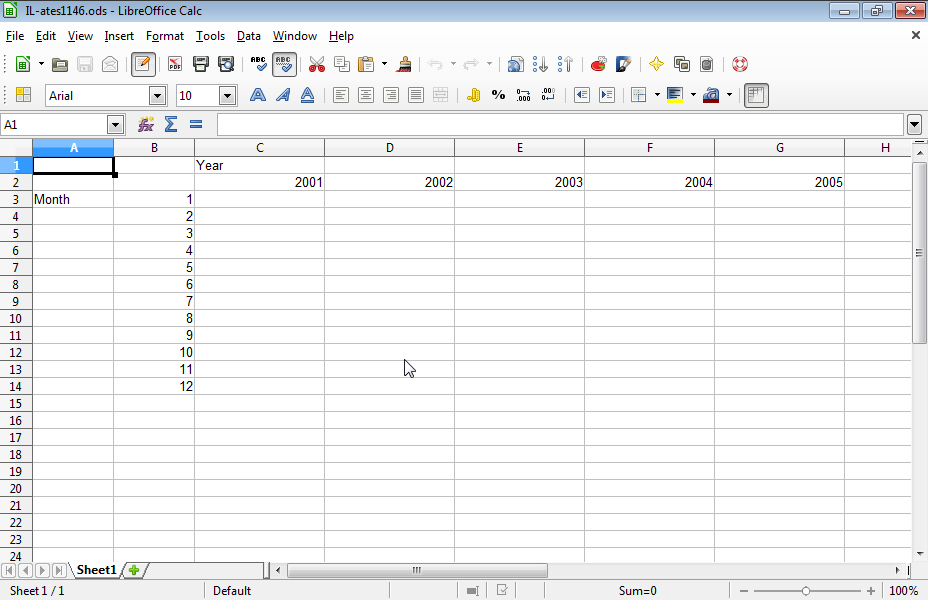Open Help lifebuoy icon

coord(740,64)
